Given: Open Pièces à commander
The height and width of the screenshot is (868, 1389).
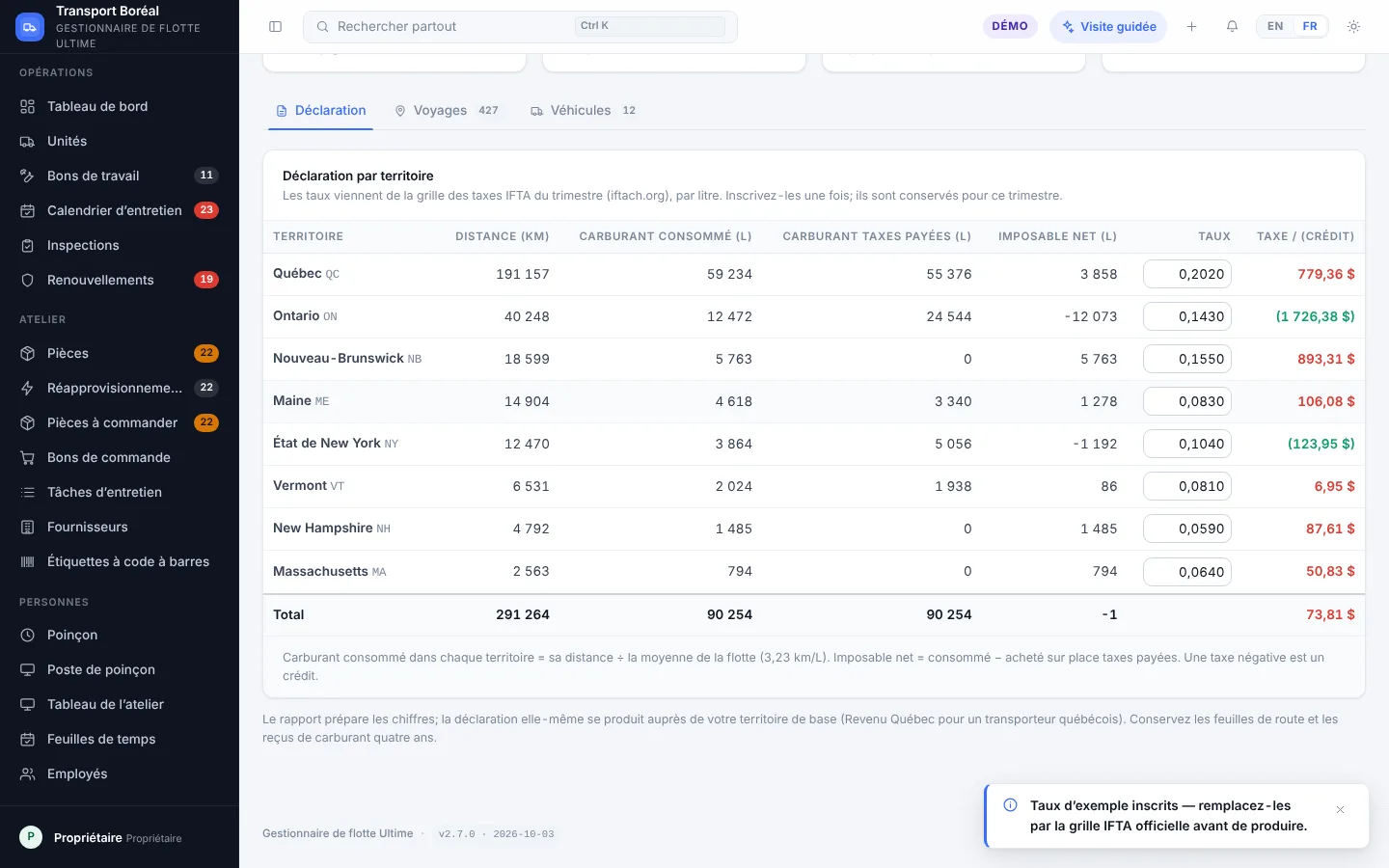Looking at the screenshot, I should point(120,422).
